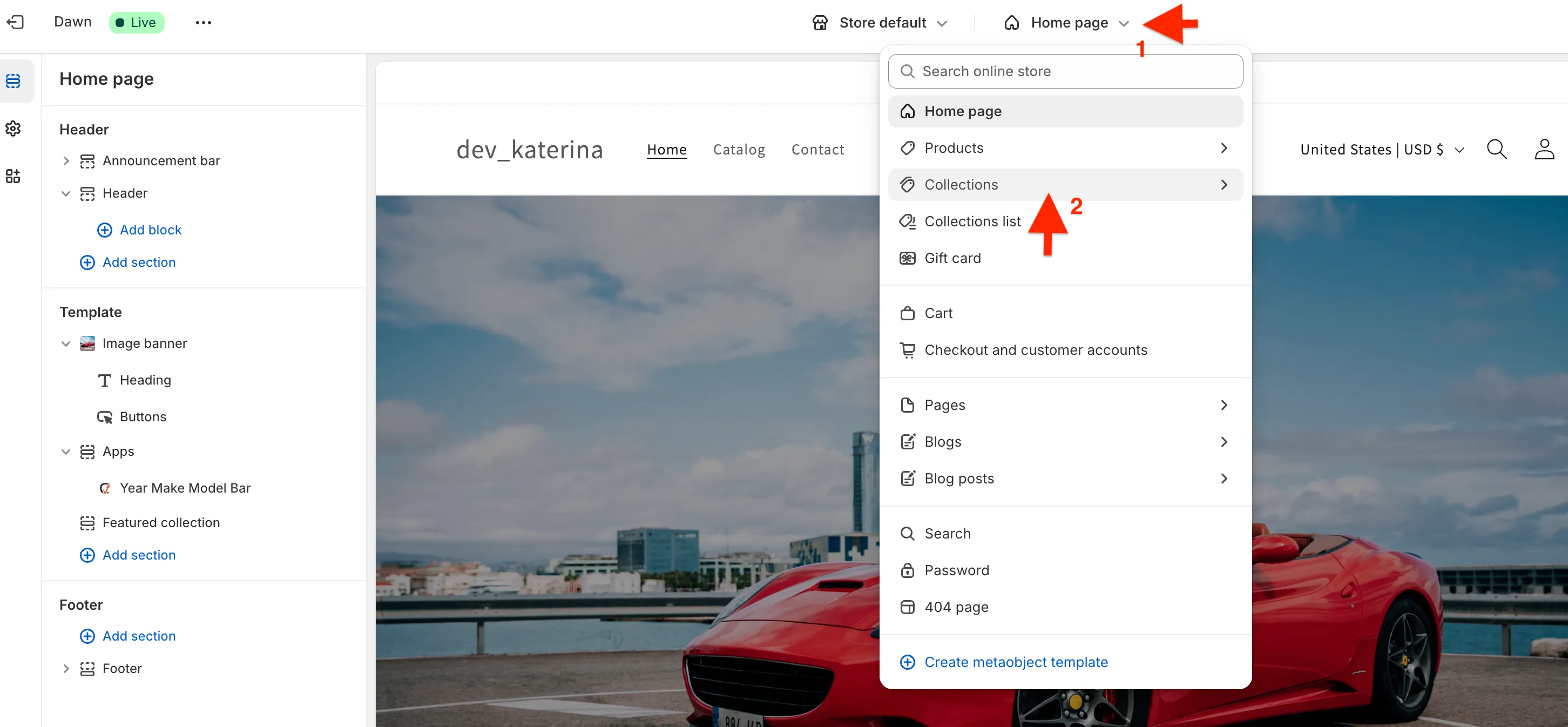Choose Gift card from template menu
The image size is (1568, 727).
pos(952,258)
